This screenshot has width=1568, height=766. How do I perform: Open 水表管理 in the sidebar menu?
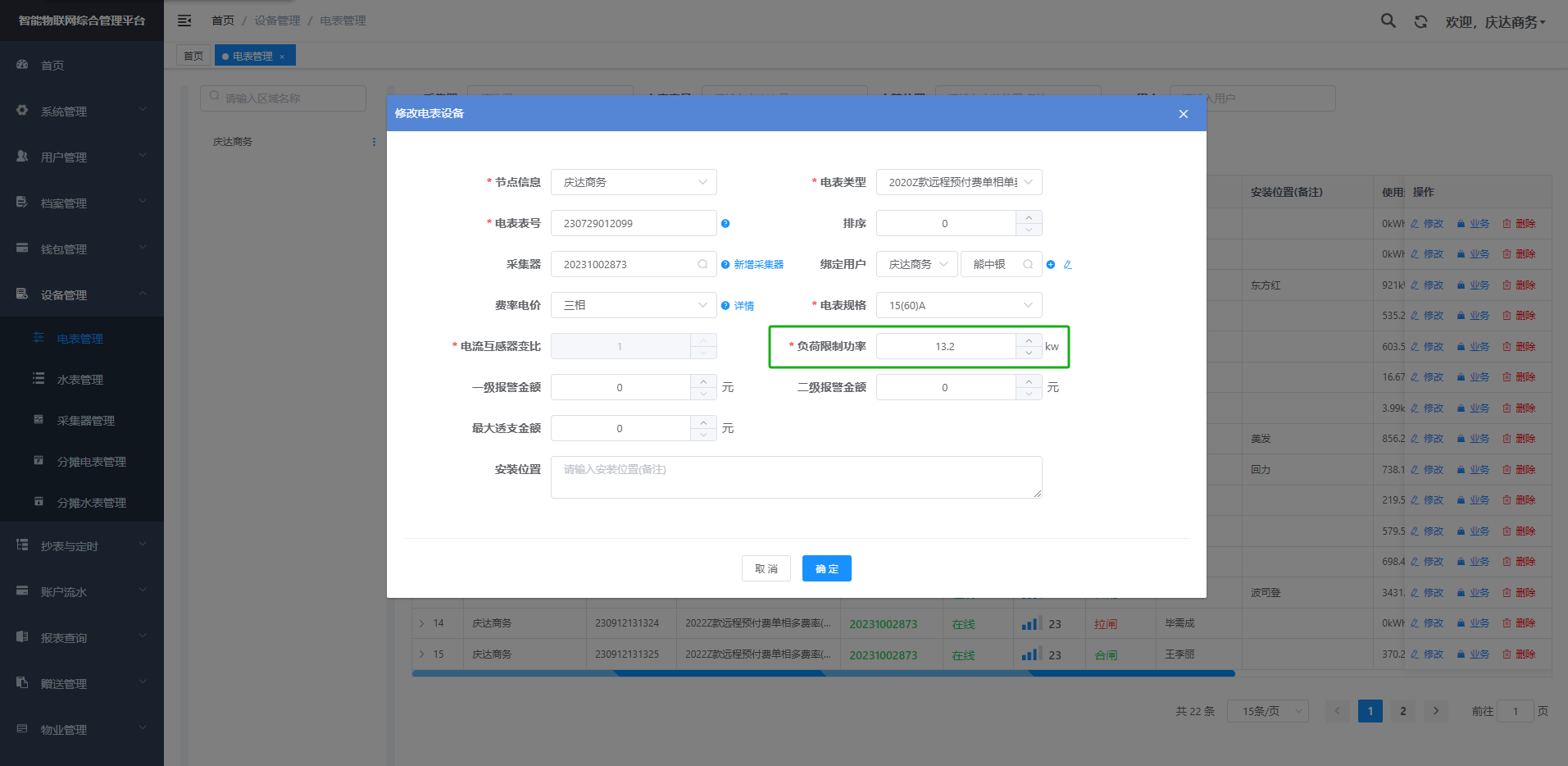click(x=80, y=380)
